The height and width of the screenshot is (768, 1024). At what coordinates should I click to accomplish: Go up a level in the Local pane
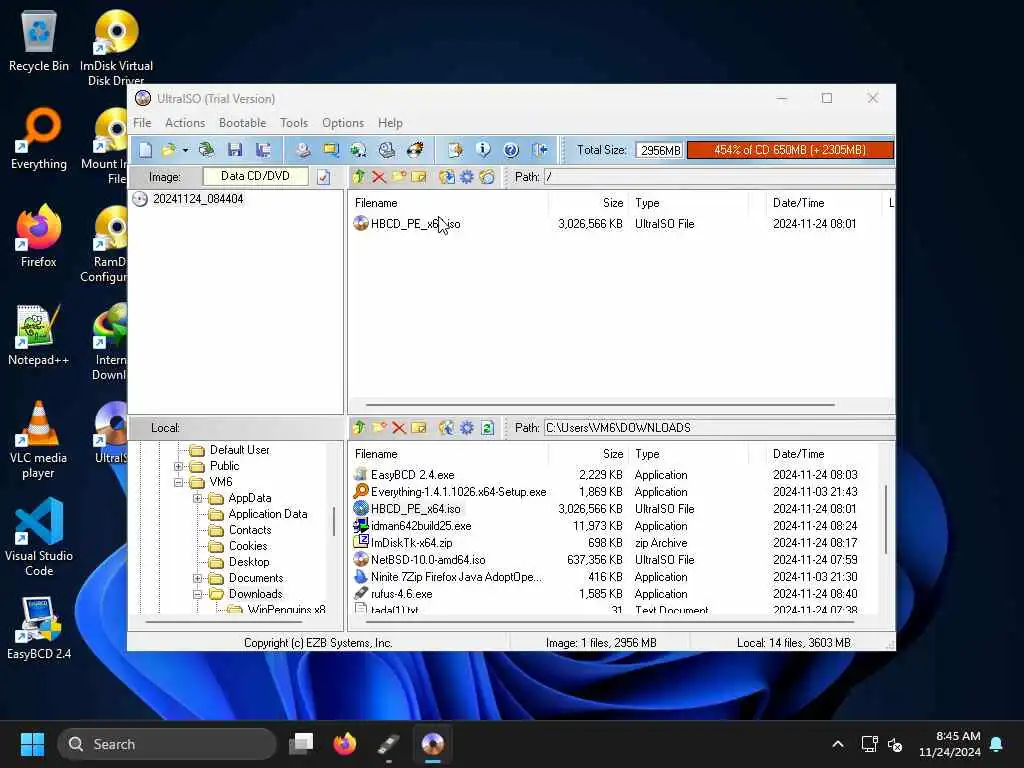(x=359, y=428)
